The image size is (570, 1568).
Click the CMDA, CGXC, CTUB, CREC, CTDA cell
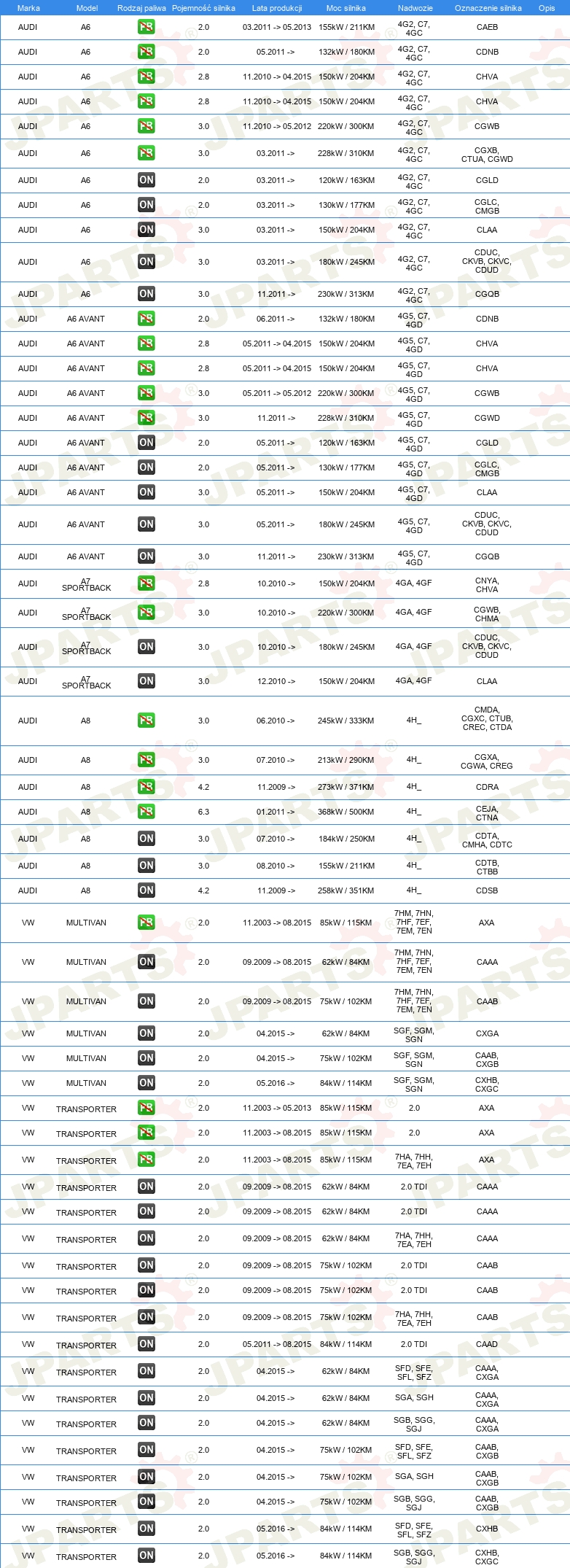(487, 718)
